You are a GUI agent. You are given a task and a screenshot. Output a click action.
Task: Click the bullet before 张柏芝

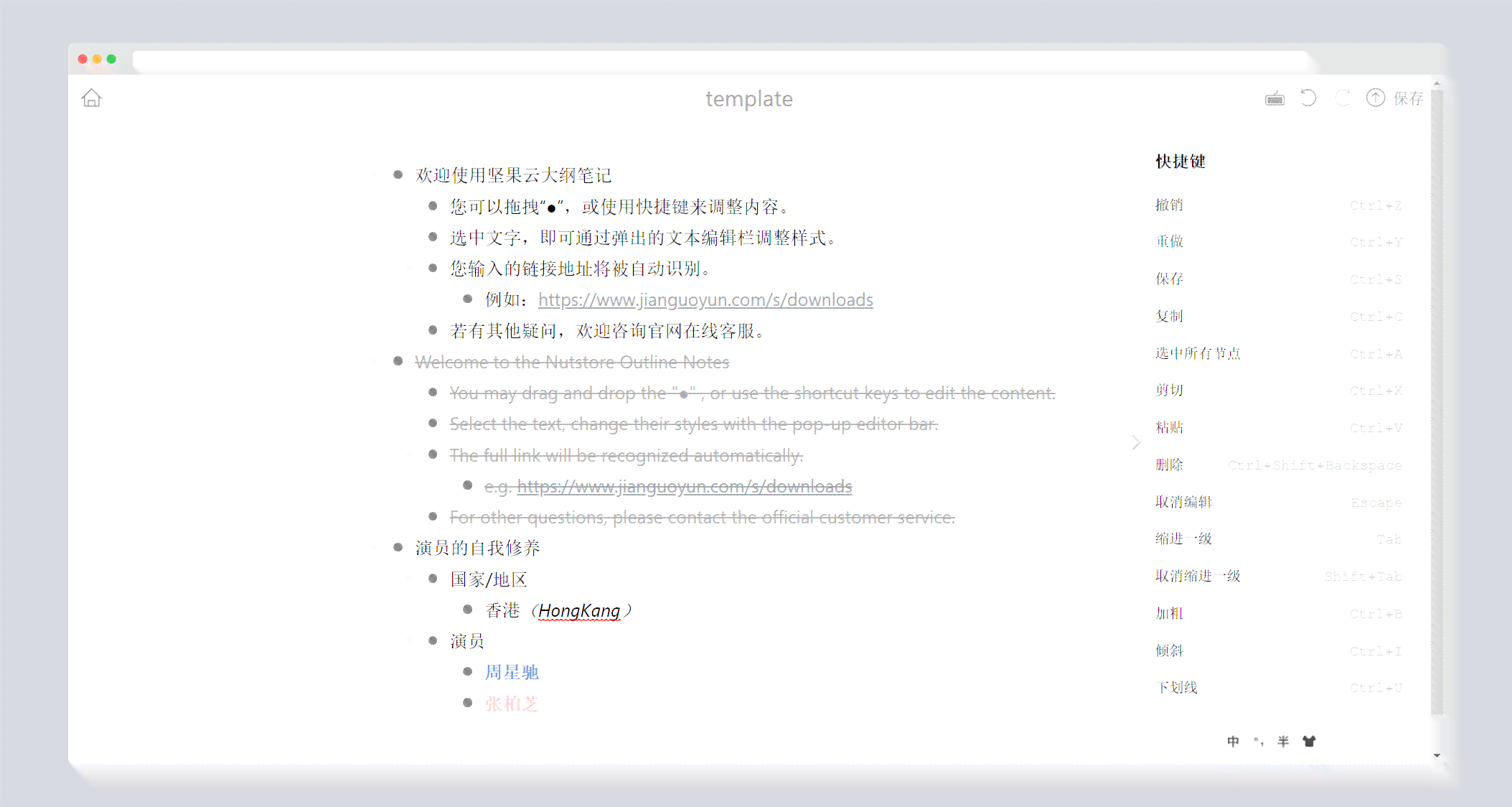click(x=467, y=702)
